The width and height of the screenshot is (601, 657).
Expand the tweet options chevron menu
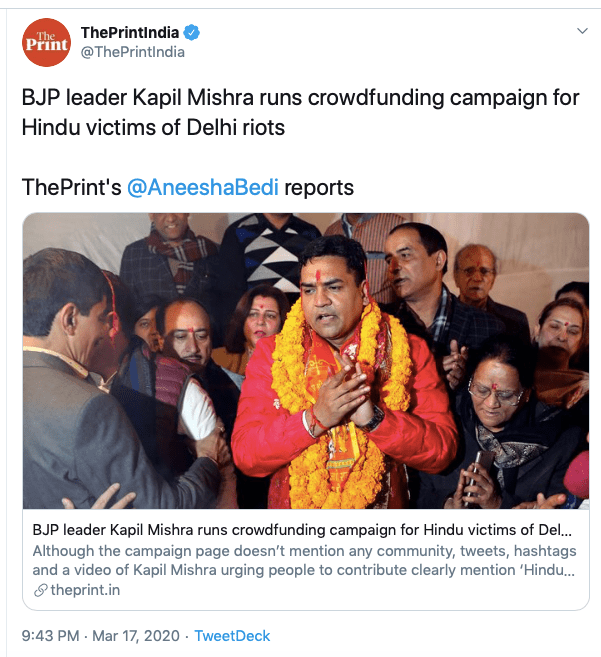582,32
